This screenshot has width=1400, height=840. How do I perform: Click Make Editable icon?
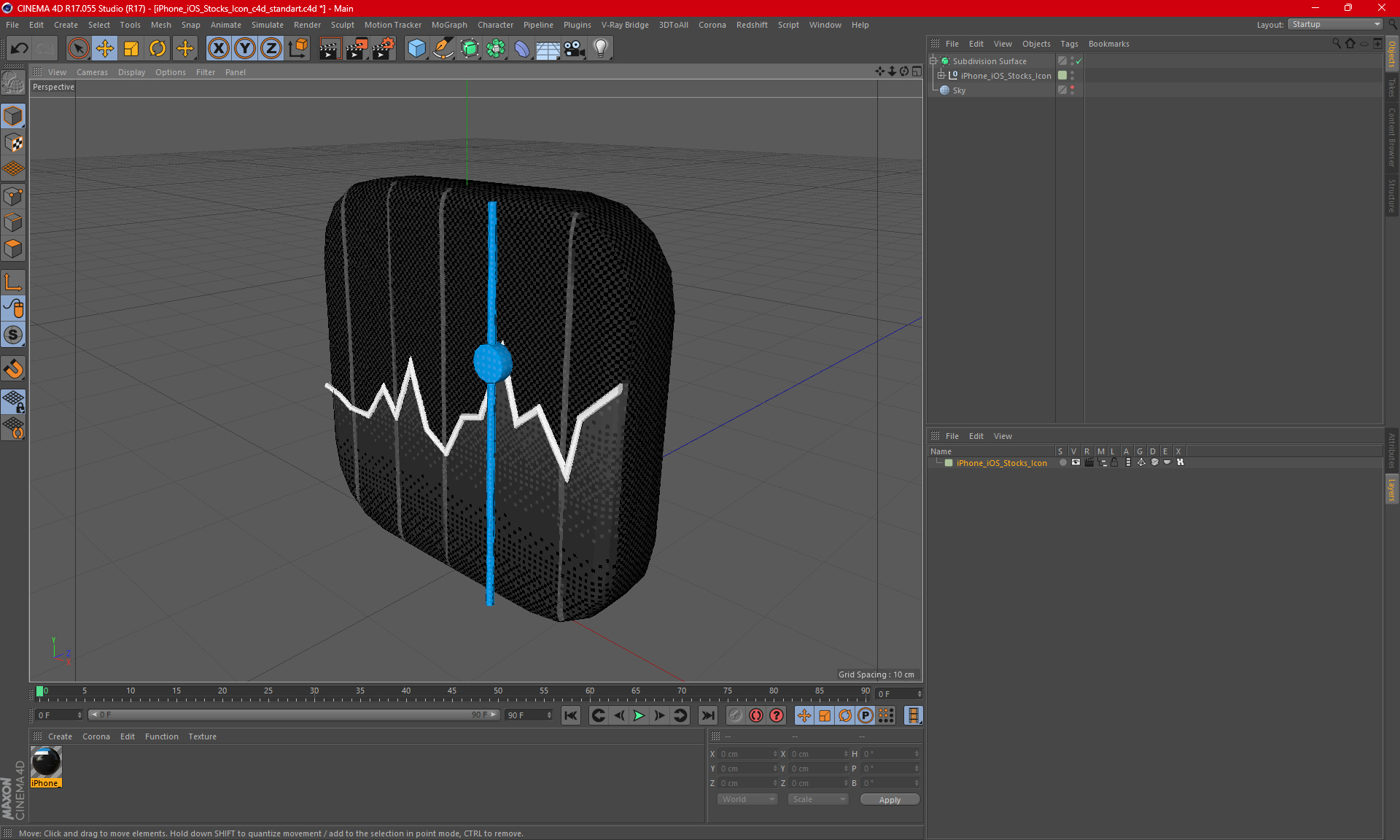(13, 82)
